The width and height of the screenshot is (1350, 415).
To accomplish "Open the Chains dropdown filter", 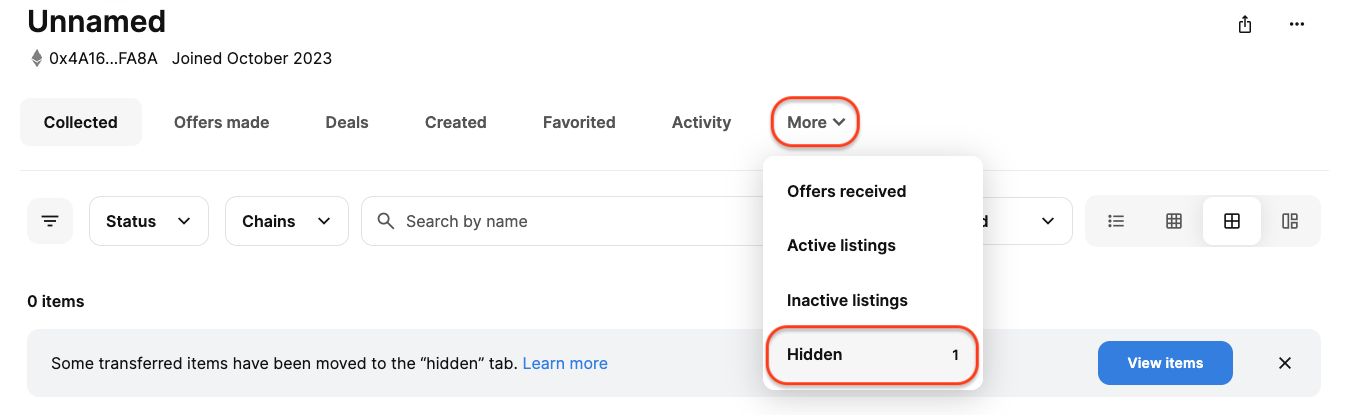I will (287, 221).
